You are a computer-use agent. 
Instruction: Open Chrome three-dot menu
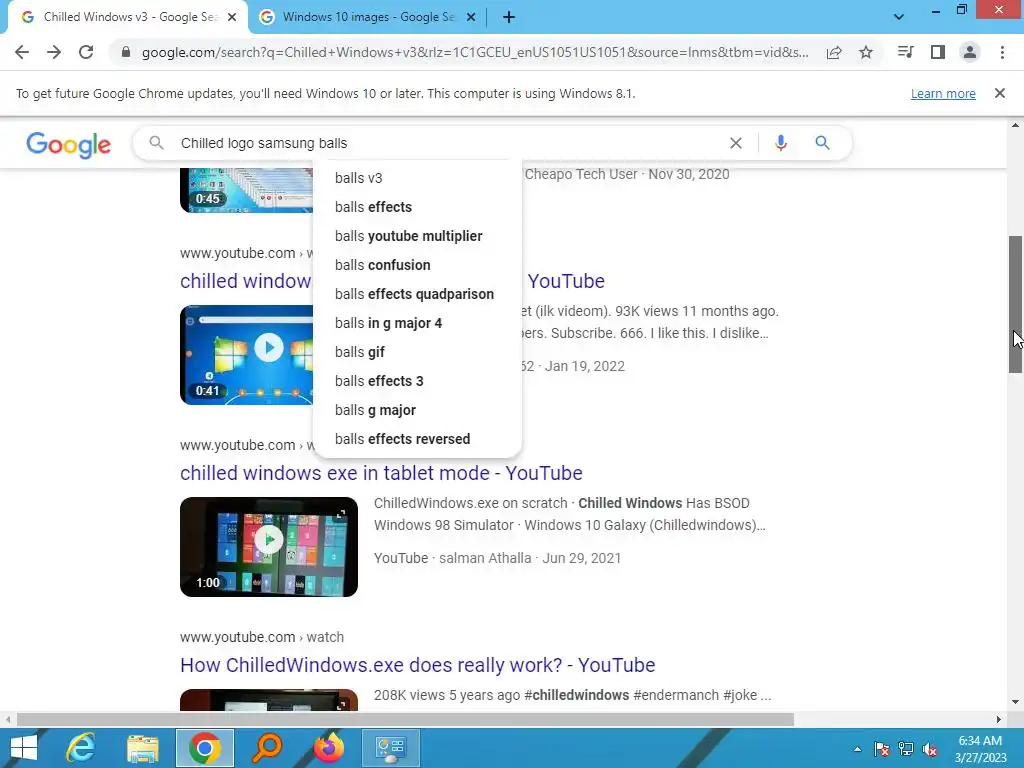1002,52
